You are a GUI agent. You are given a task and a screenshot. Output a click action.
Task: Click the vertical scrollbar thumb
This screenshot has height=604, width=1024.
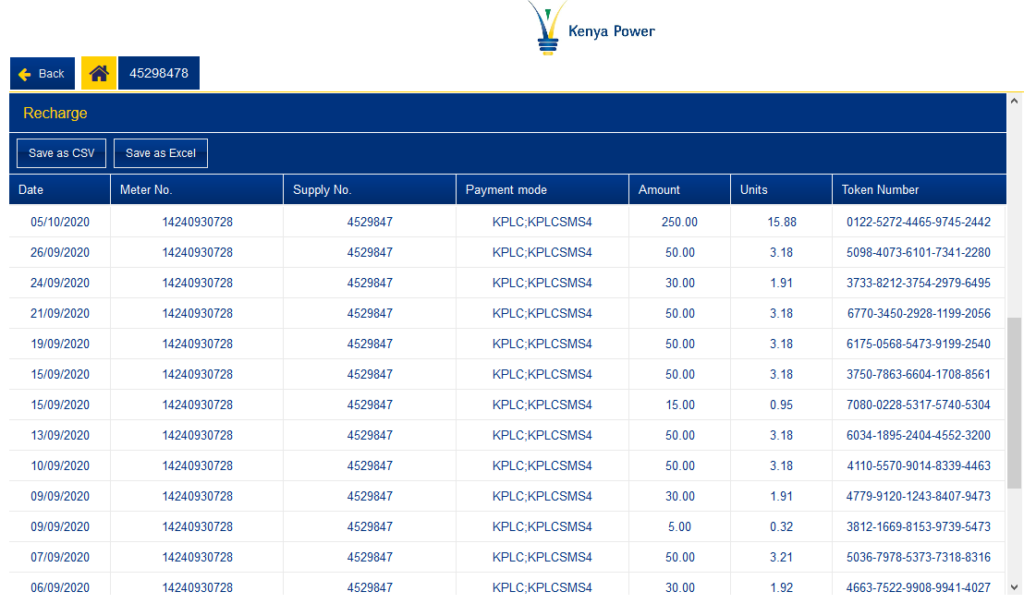click(x=1014, y=403)
